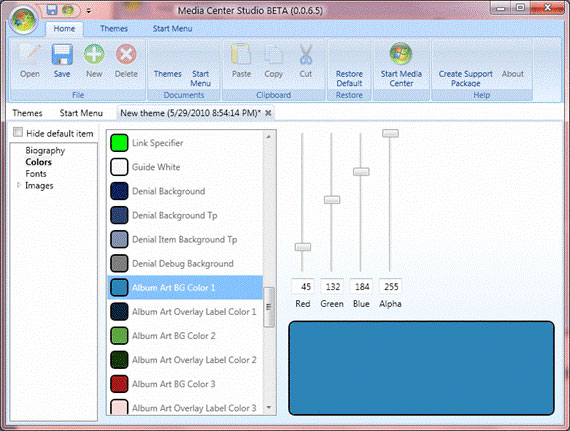Select "Link Specifier" list row text
Screen dimensions: 570x431
tap(157, 143)
